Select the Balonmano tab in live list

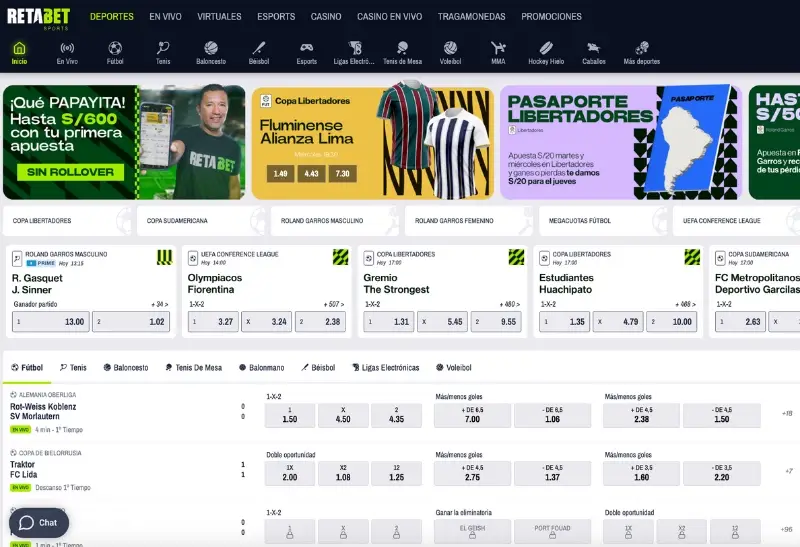pyautogui.click(x=264, y=368)
